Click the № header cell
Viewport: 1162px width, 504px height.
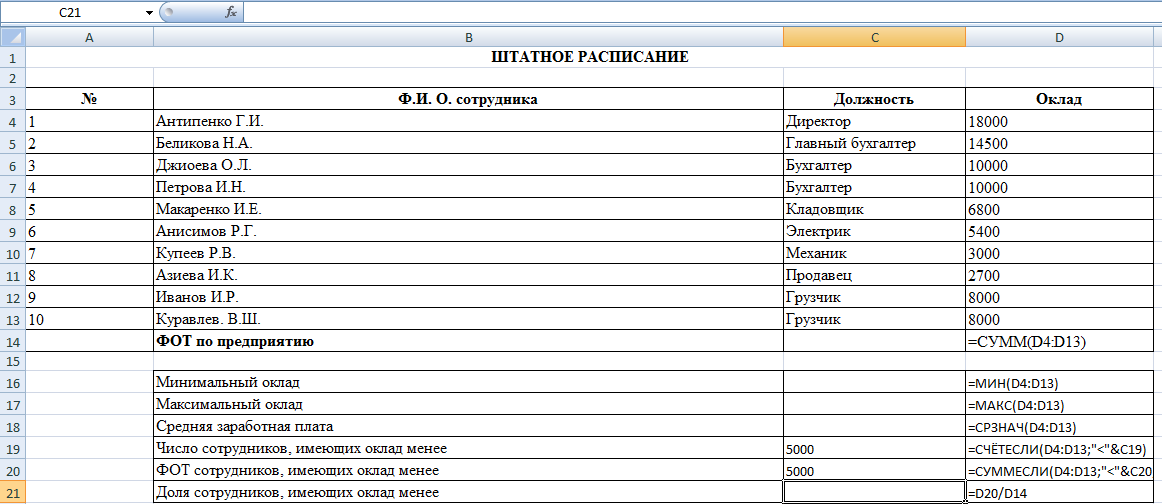point(90,99)
